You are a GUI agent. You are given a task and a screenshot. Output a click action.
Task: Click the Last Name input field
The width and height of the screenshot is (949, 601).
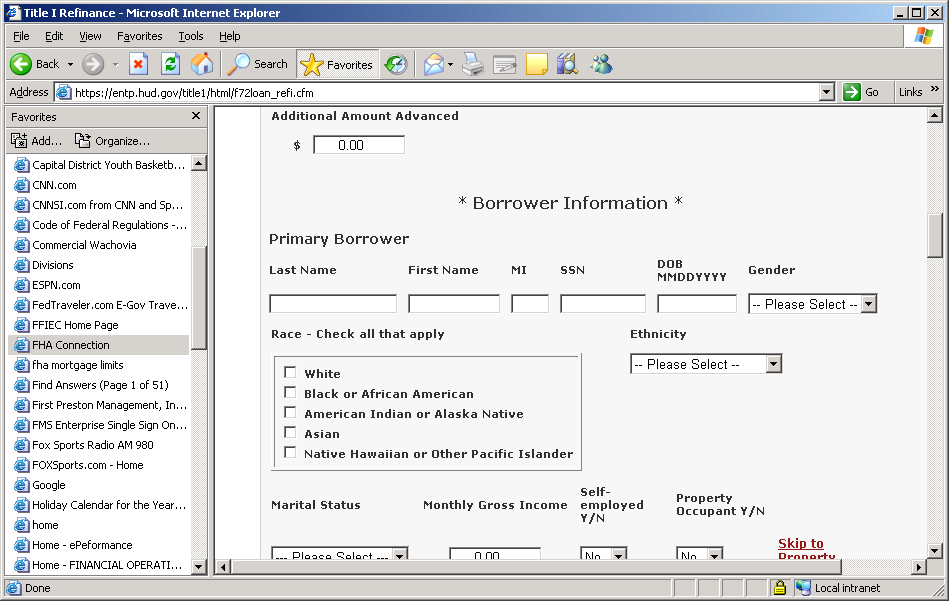click(333, 304)
